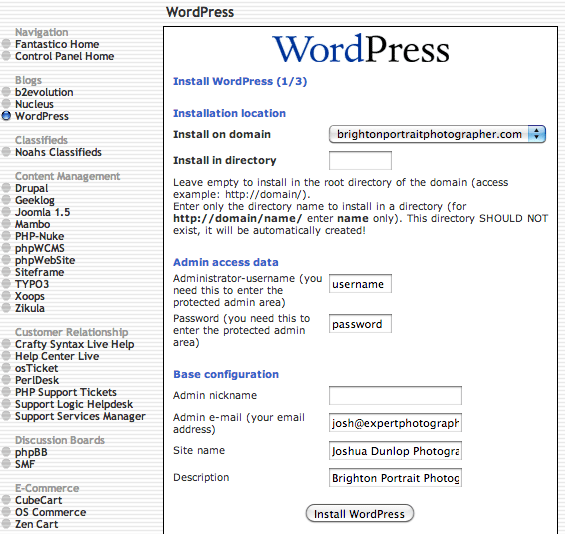Click the bullet beside Joomla 1.5
Screen dimensions: 565x534
point(6,212)
